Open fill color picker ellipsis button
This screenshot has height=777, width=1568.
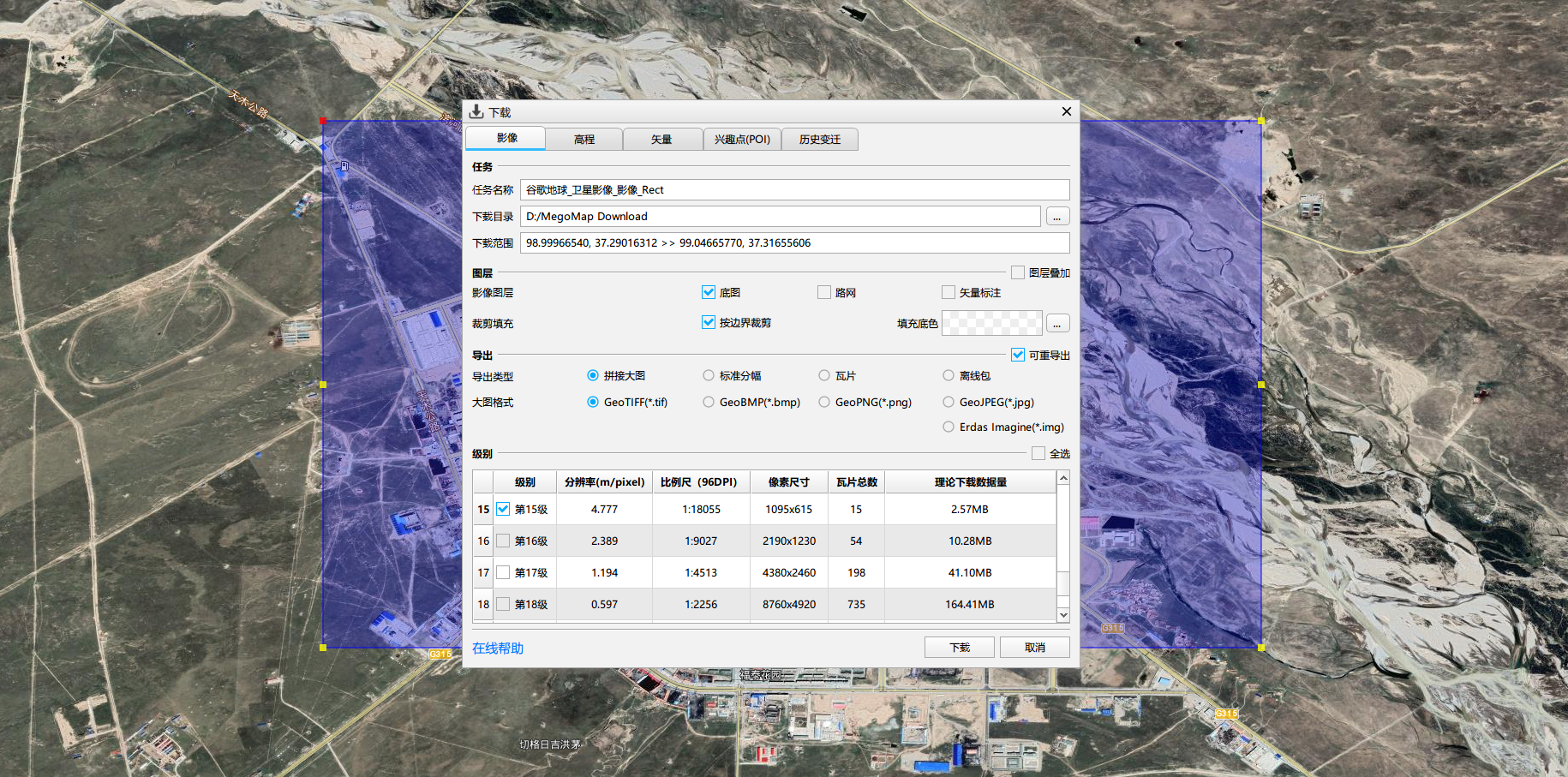click(x=1057, y=324)
